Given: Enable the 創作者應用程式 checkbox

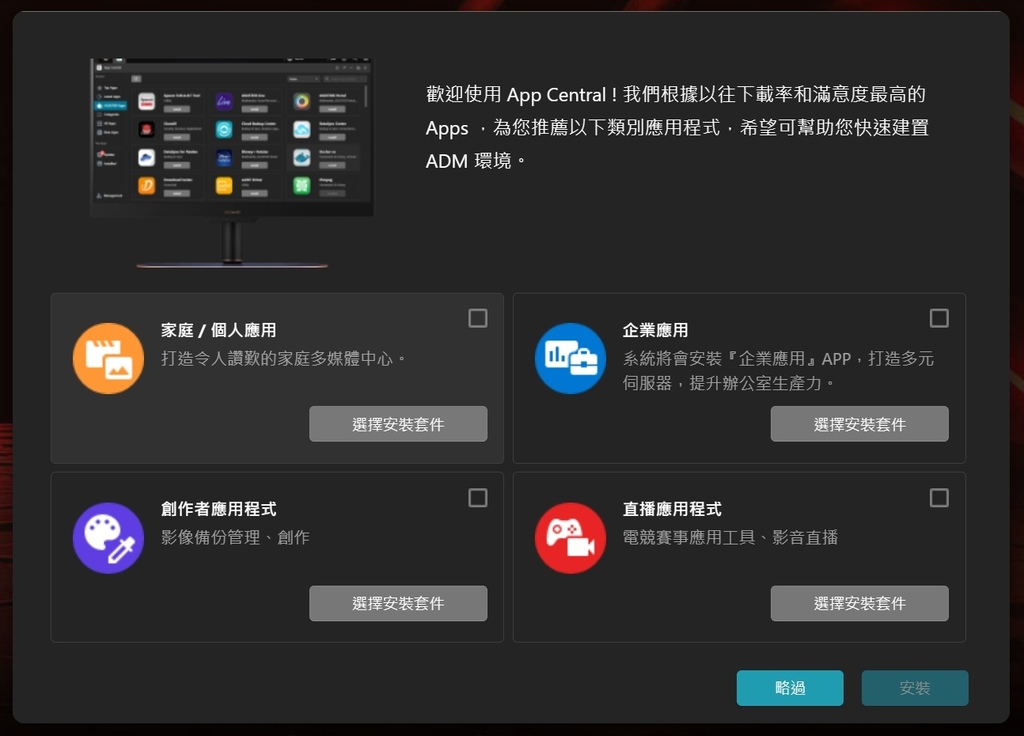Looking at the screenshot, I should pyautogui.click(x=478, y=498).
